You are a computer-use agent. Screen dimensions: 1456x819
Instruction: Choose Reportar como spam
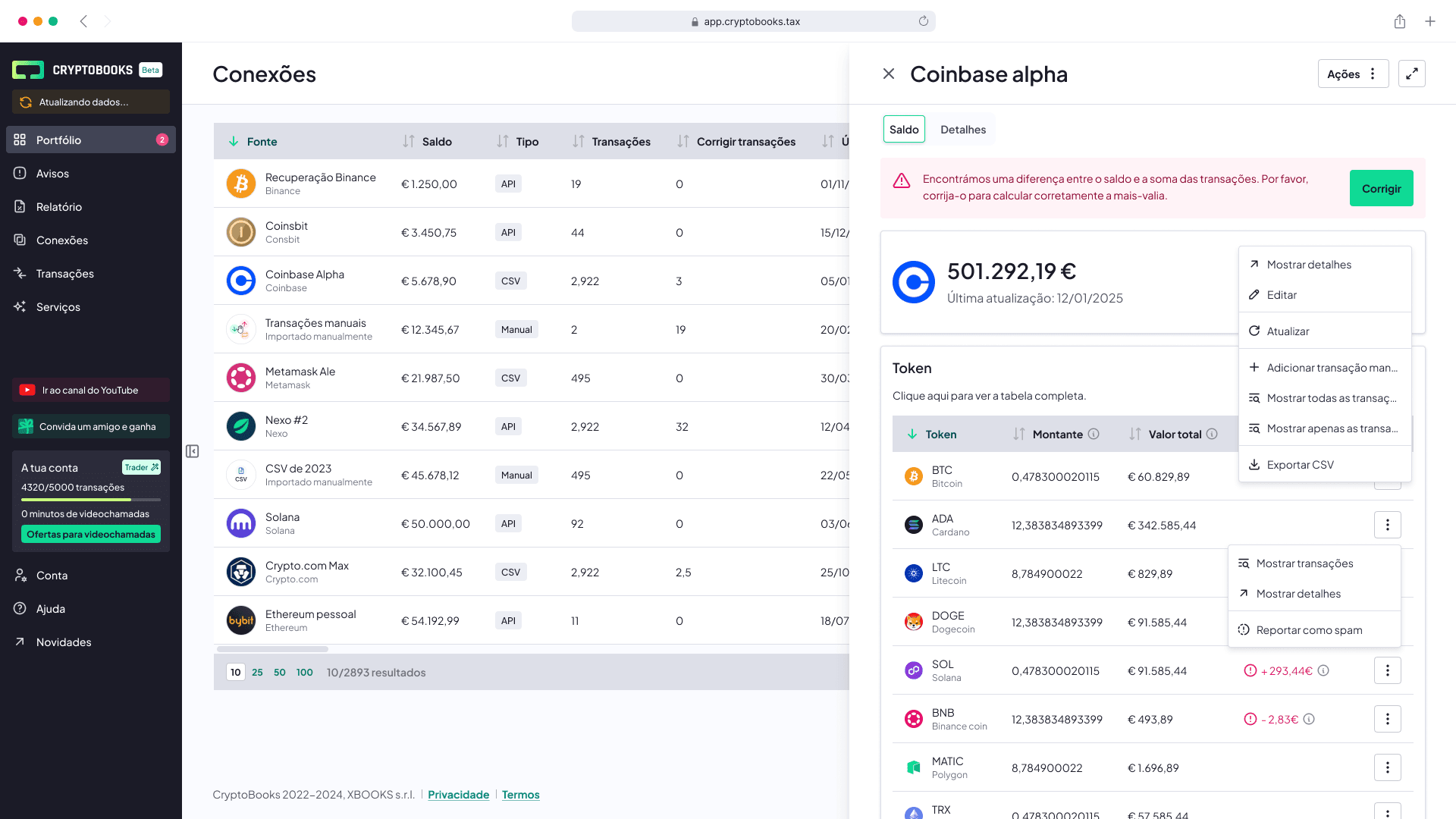coord(1314,629)
